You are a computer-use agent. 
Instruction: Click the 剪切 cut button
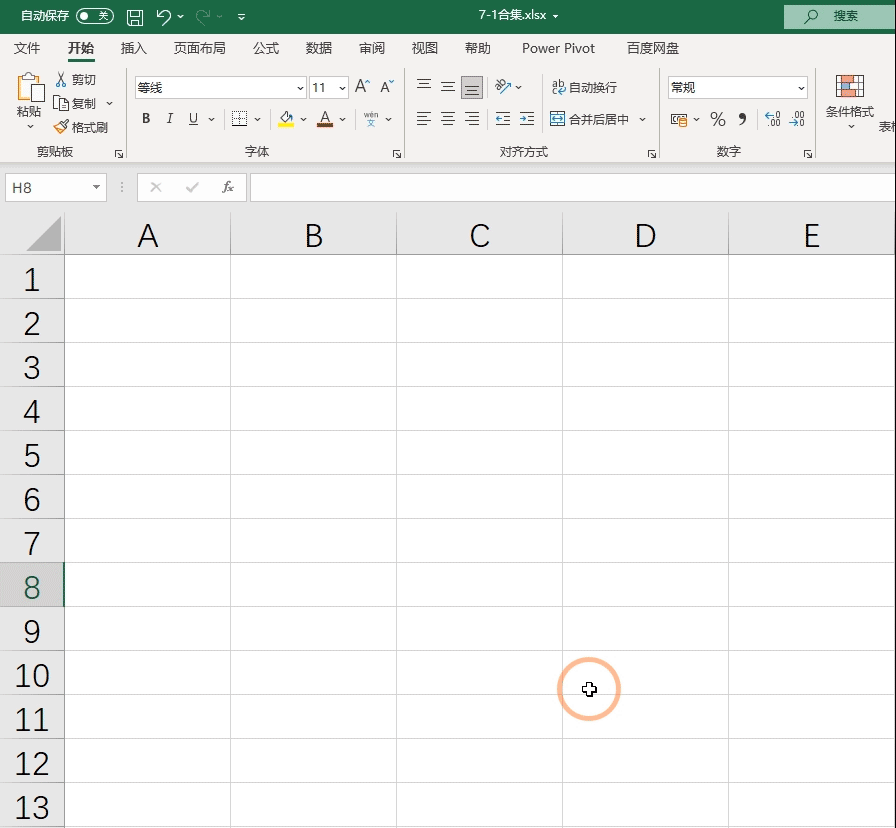click(x=76, y=79)
